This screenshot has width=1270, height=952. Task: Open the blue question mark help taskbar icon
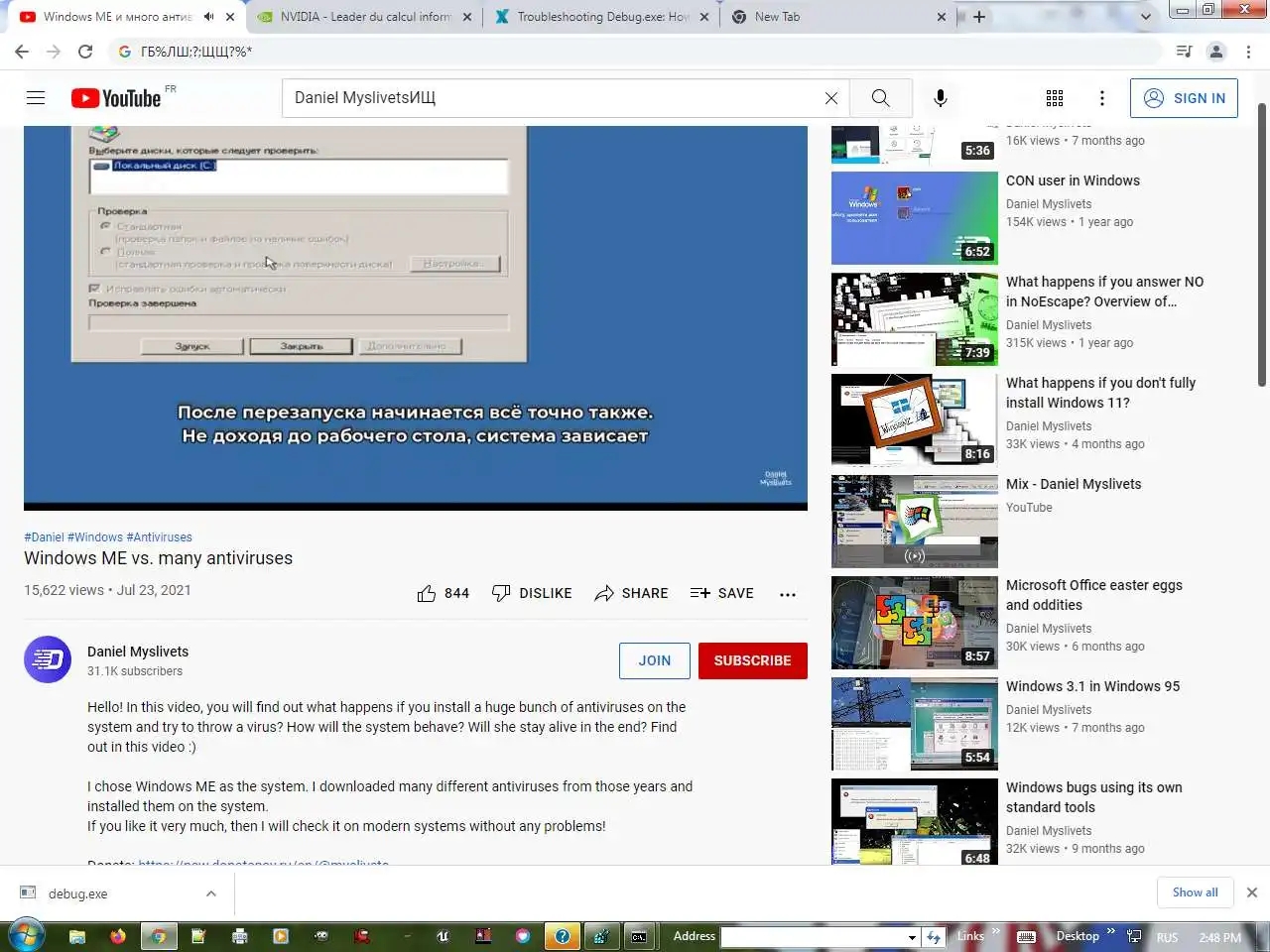pyautogui.click(x=563, y=935)
